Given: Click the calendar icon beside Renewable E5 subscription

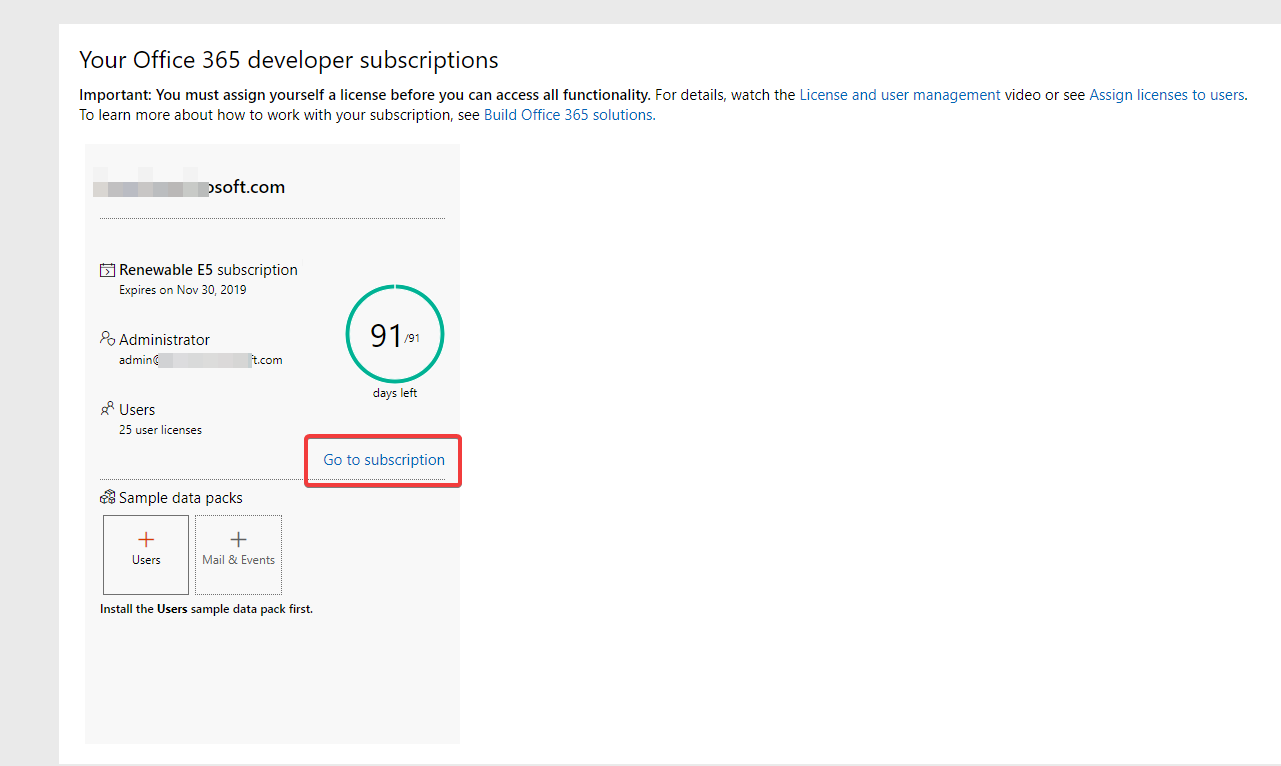Looking at the screenshot, I should (x=107, y=270).
